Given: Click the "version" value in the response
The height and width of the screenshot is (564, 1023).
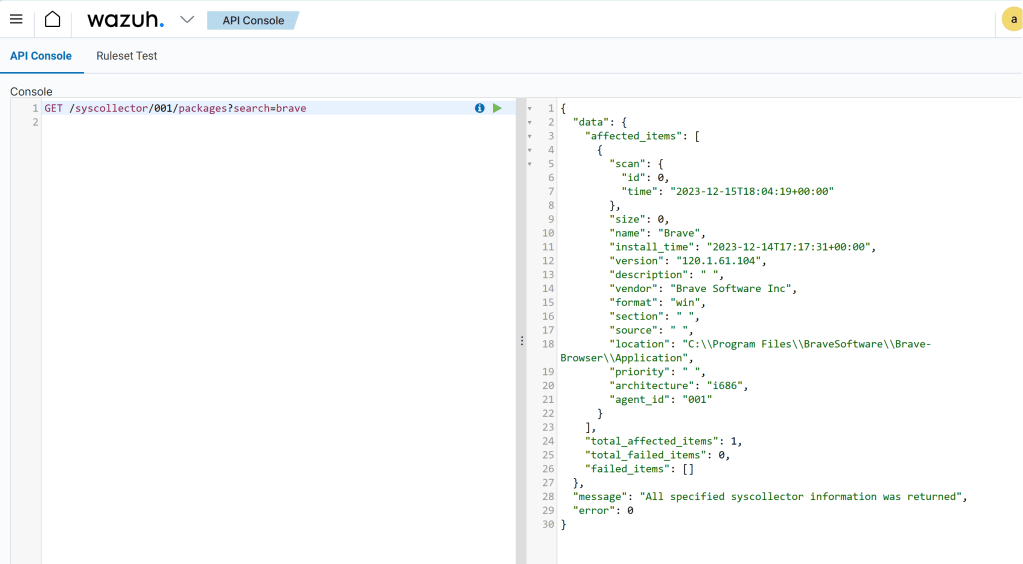Looking at the screenshot, I should coord(720,261).
